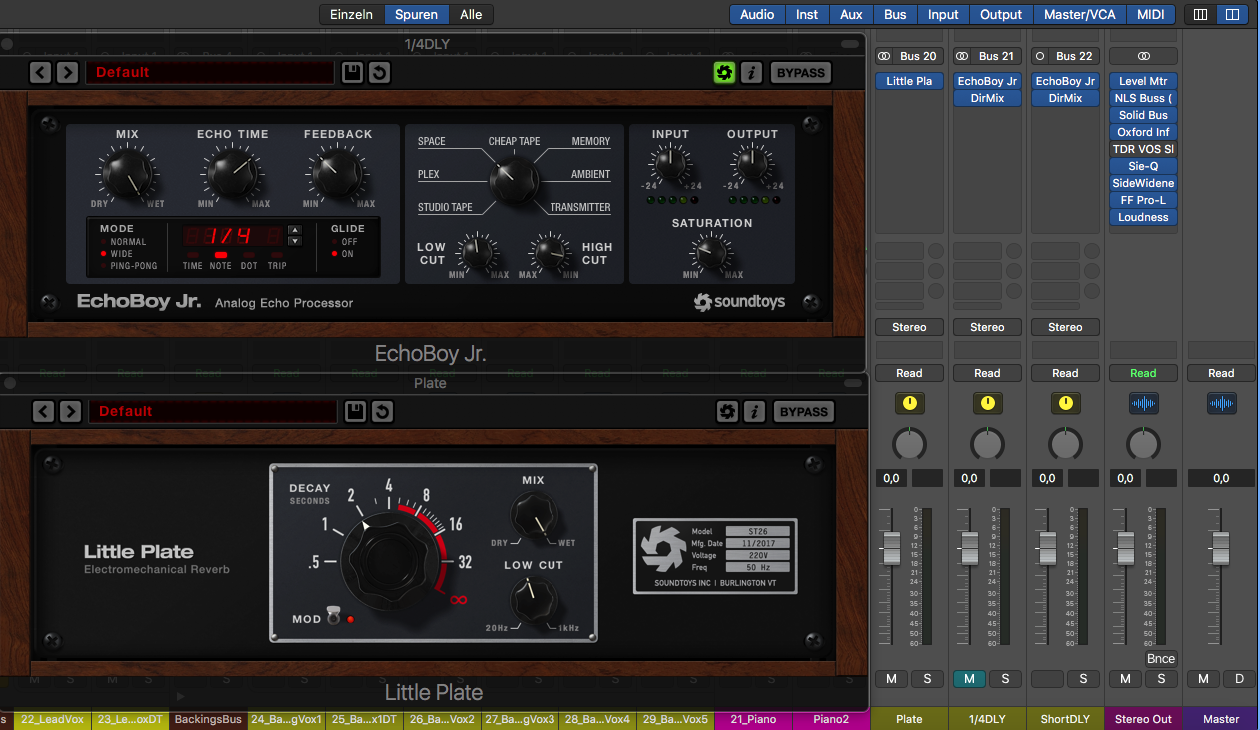
Task: Click the yellow track icon on 1/4DLY channel
Action: [x=987, y=403]
